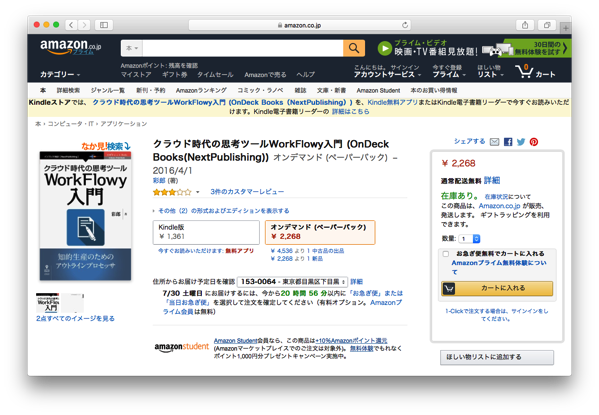Share on Pinterest icon

[534, 142]
